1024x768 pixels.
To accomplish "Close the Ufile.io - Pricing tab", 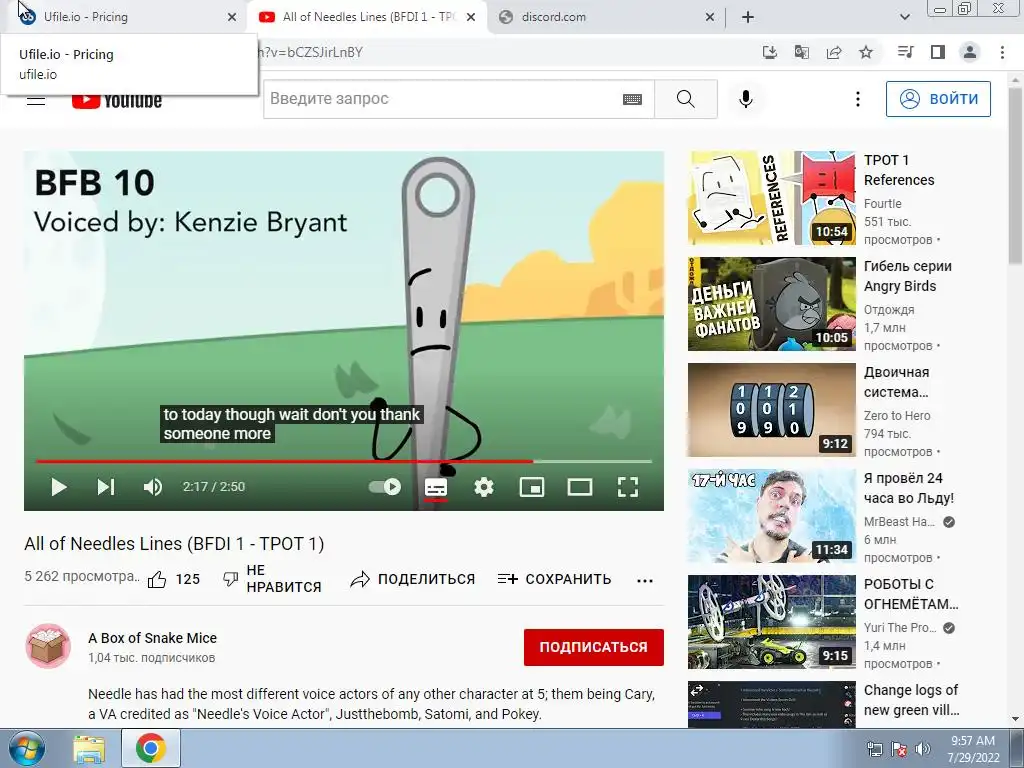I will 232,17.
